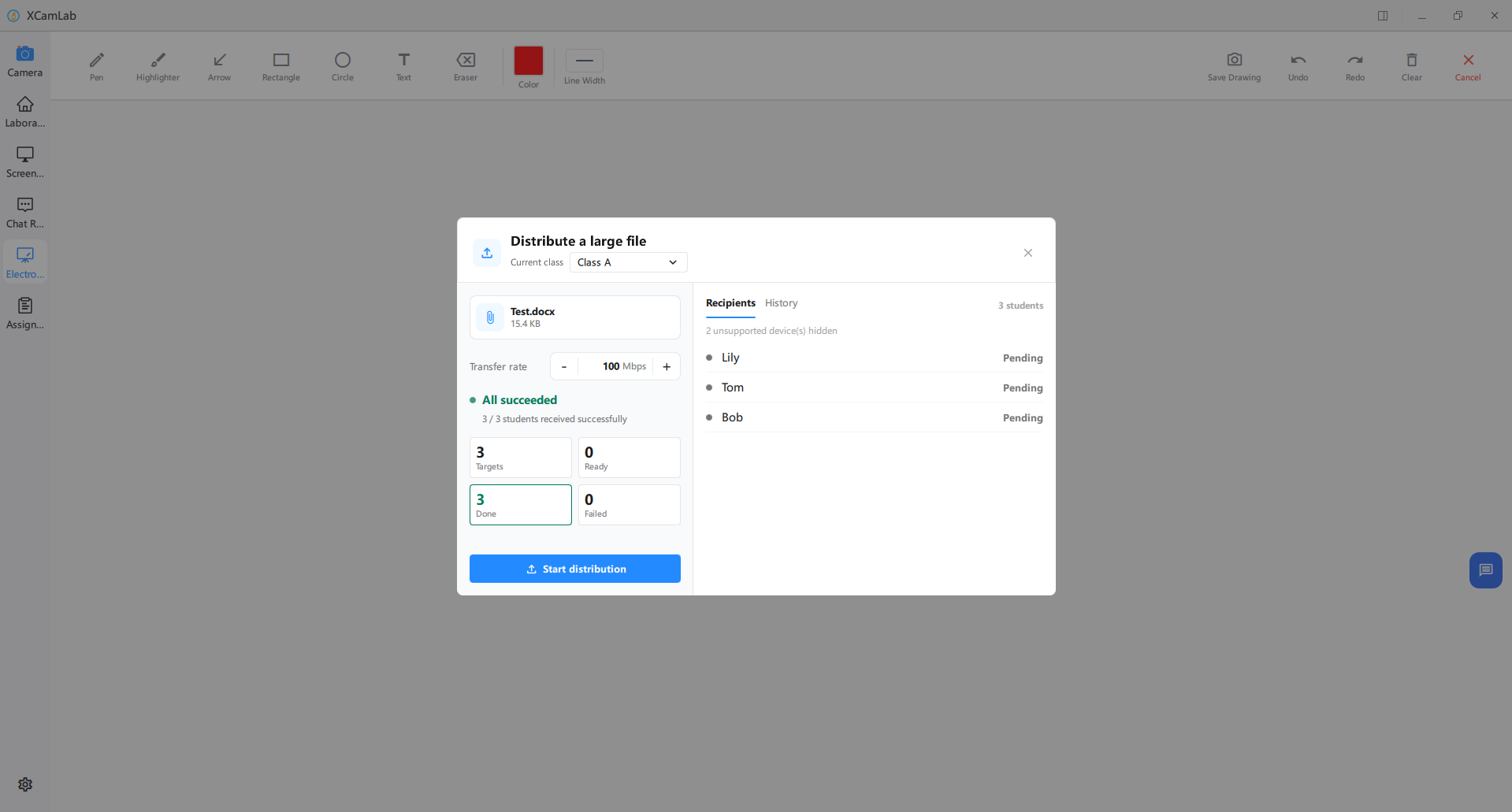Choose the Arrow drawing tool
The width and height of the screenshot is (1512, 812).
point(219,66)
